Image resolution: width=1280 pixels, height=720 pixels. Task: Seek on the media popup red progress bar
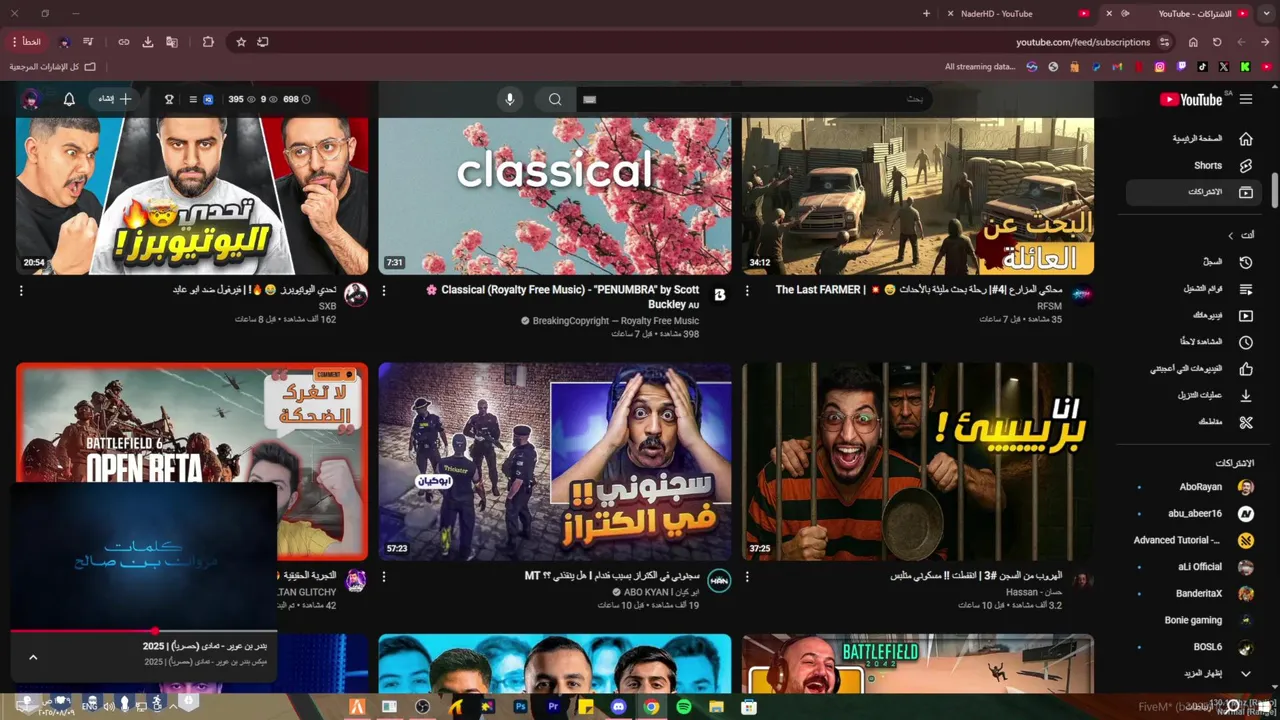click(144, 631)
